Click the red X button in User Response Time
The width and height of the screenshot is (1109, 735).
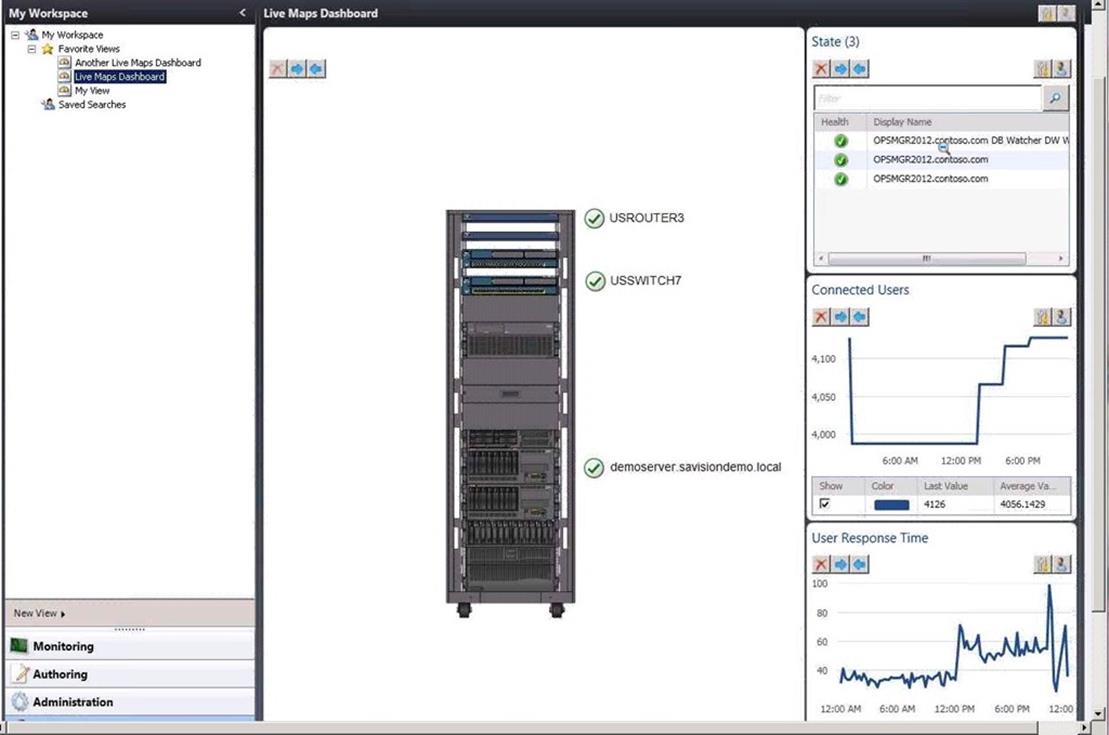pos(821,565)
